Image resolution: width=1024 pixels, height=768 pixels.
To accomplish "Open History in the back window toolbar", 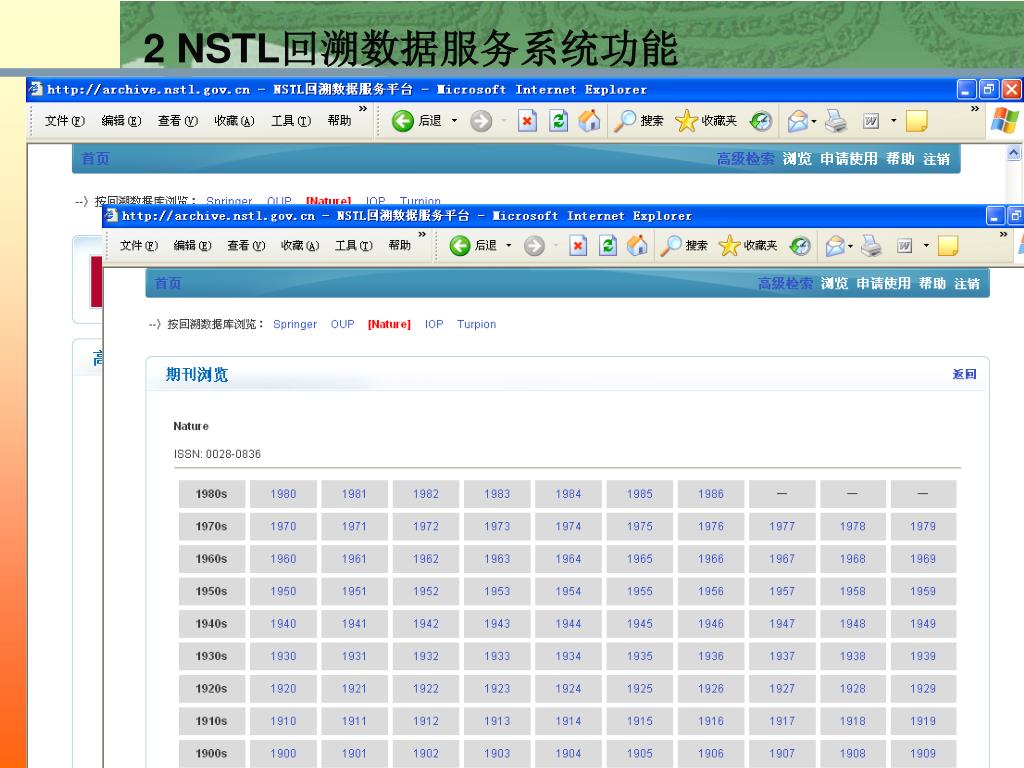I will point(761,121).
